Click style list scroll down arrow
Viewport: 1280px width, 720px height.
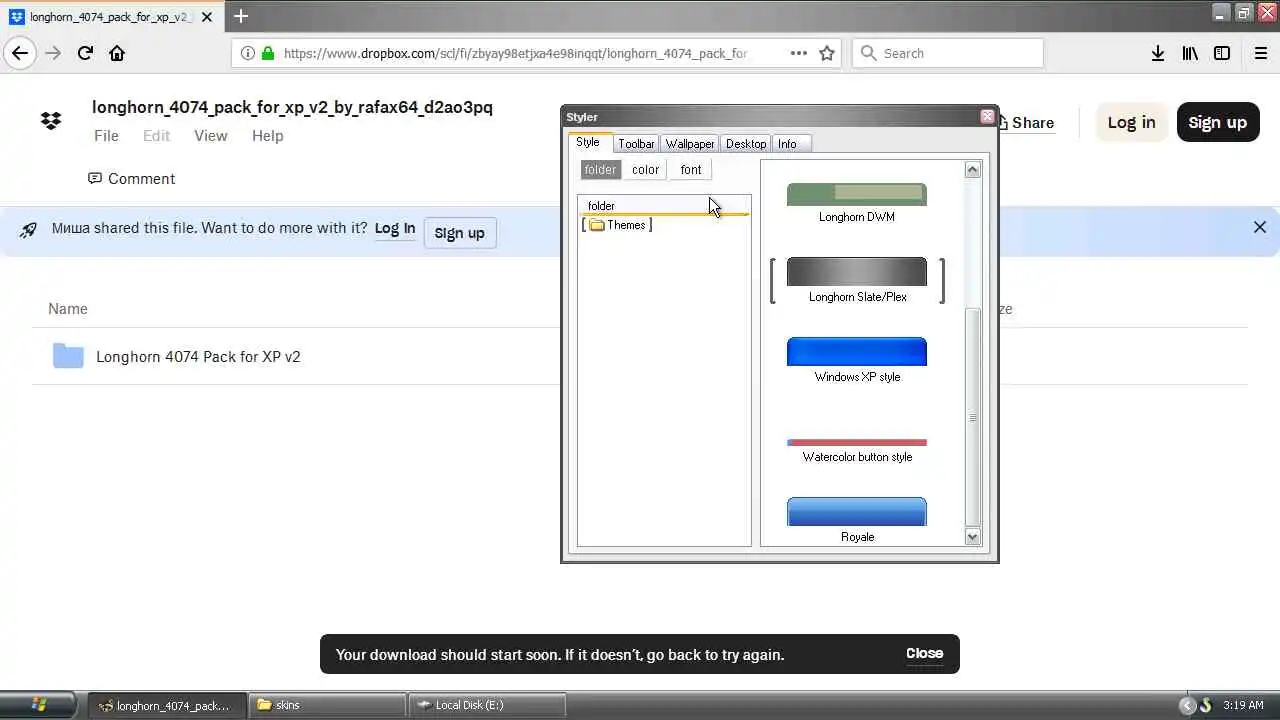[x=972, y=537]
